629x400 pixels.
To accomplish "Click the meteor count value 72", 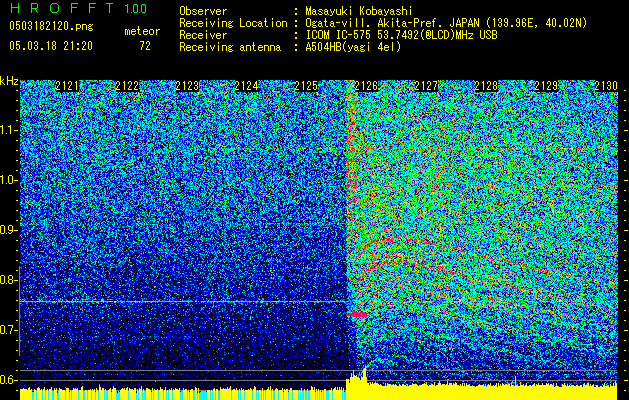I will point(145,46).
